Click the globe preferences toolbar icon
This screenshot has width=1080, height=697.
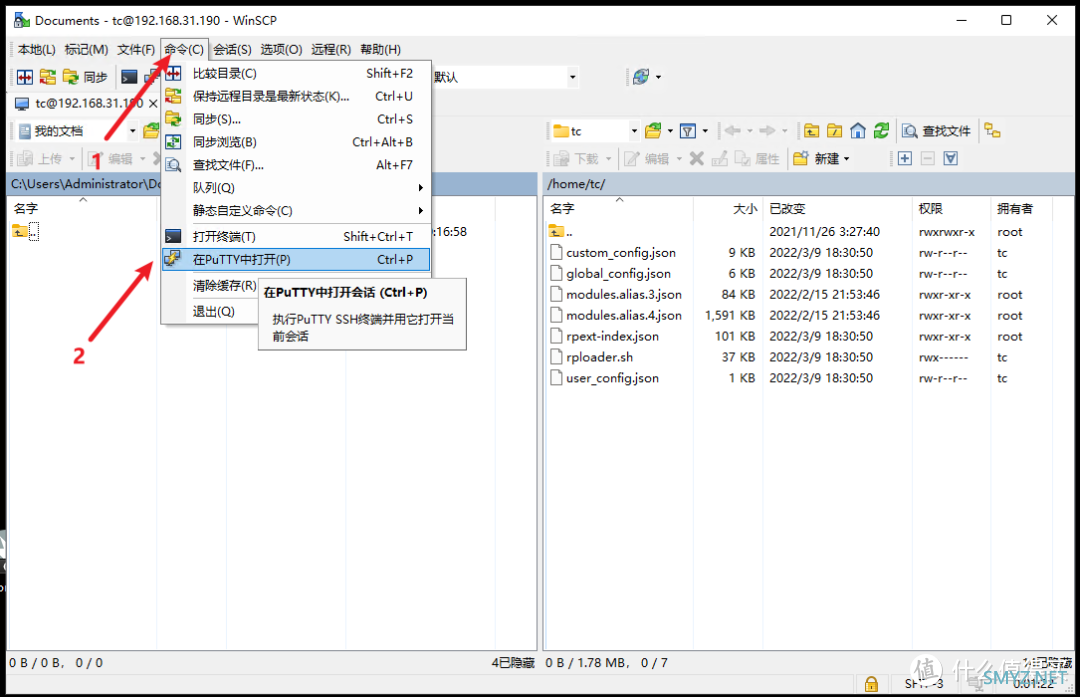click(641, 76)
